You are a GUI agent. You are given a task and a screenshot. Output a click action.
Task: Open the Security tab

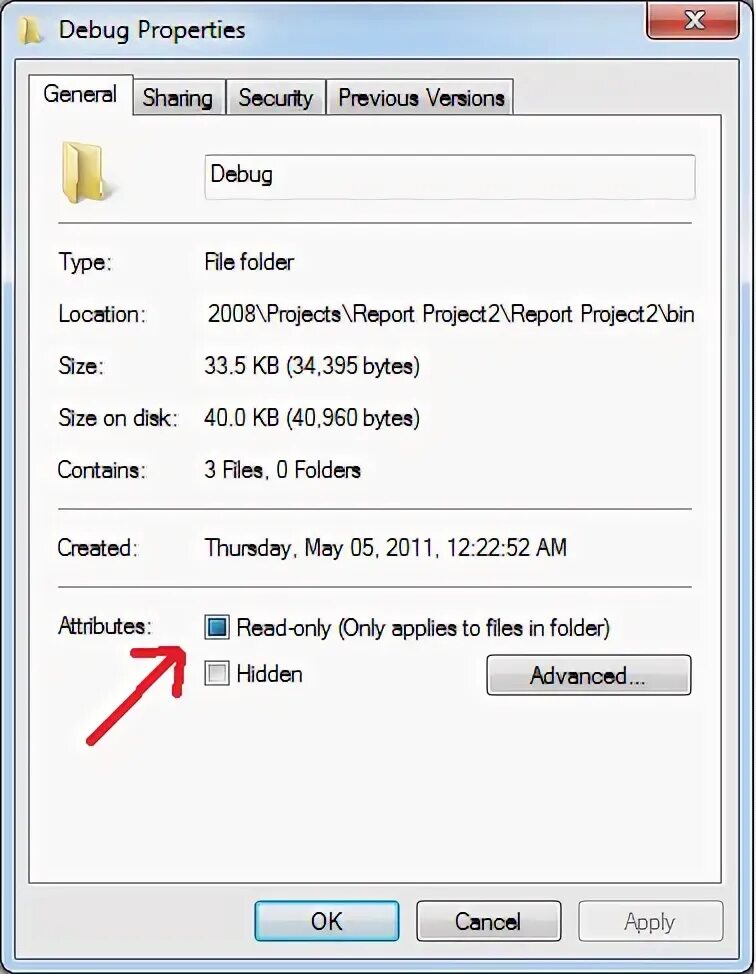tap(276, 98)
